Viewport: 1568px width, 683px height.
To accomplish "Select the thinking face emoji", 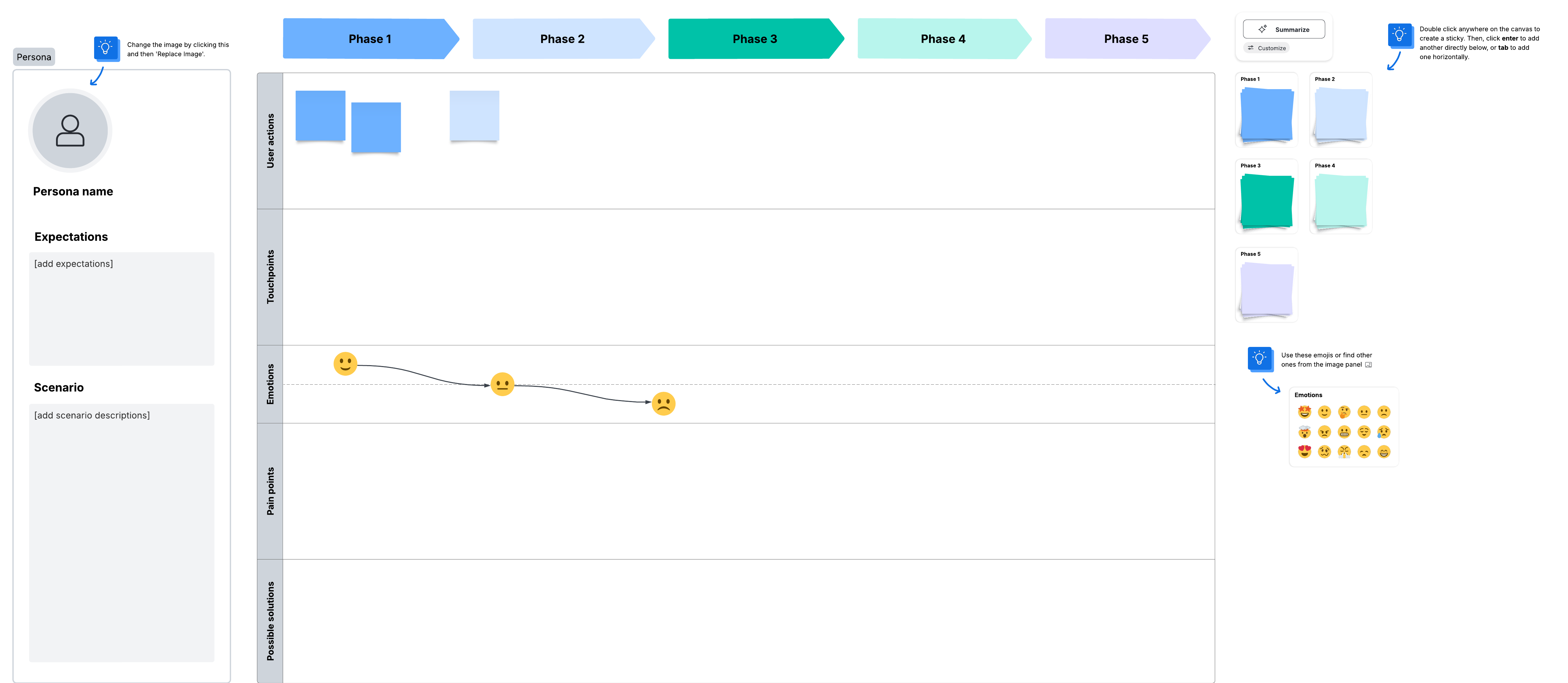I will pos(1344,412).
